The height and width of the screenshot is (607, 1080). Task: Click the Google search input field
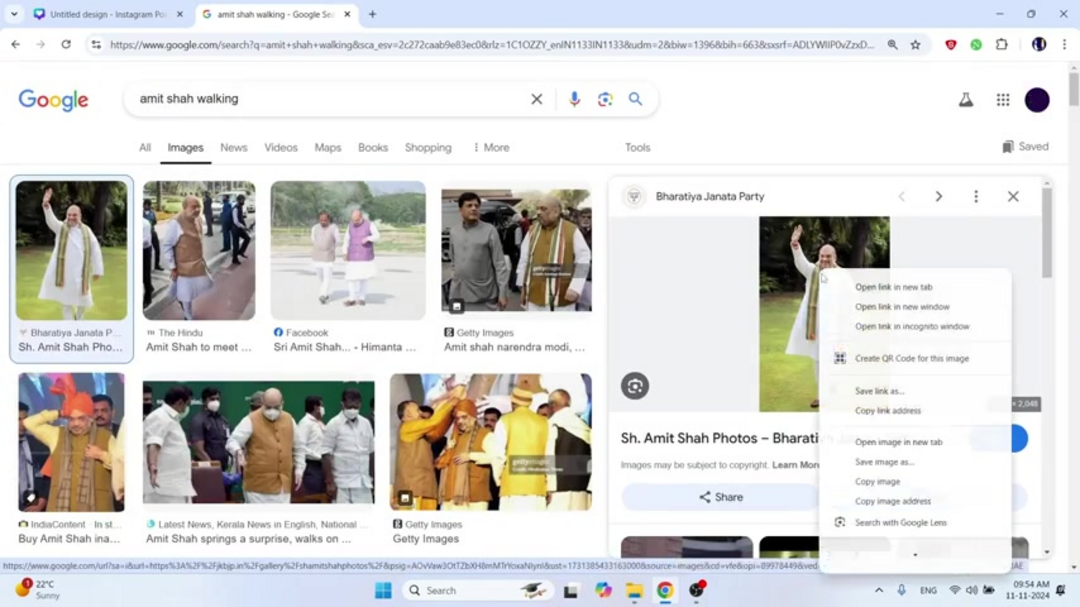(330, 99)
